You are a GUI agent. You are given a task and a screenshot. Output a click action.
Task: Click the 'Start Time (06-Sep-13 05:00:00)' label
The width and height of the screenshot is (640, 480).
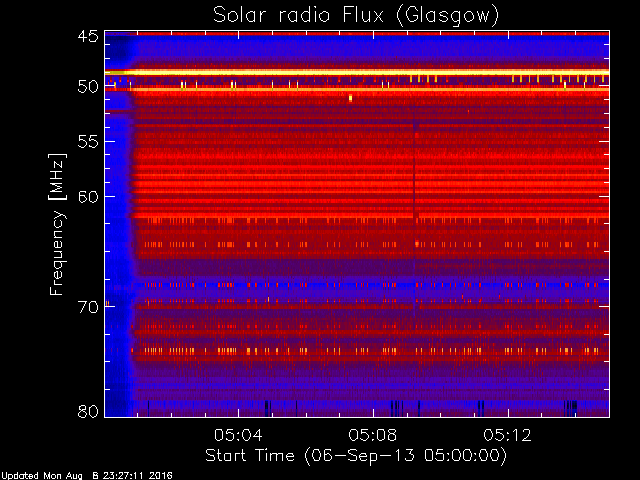pyautogui.click(x=356, y=456)
